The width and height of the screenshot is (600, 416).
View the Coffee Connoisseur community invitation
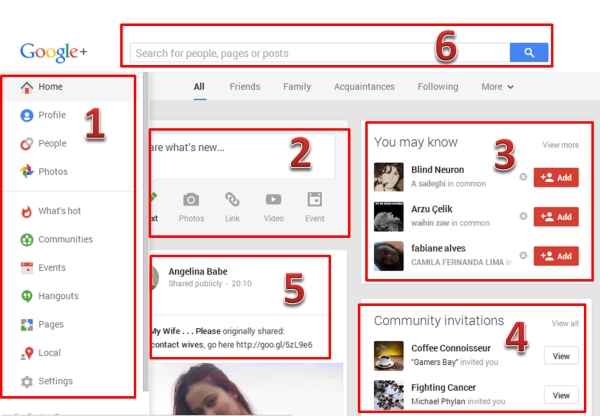click(561, 356)
